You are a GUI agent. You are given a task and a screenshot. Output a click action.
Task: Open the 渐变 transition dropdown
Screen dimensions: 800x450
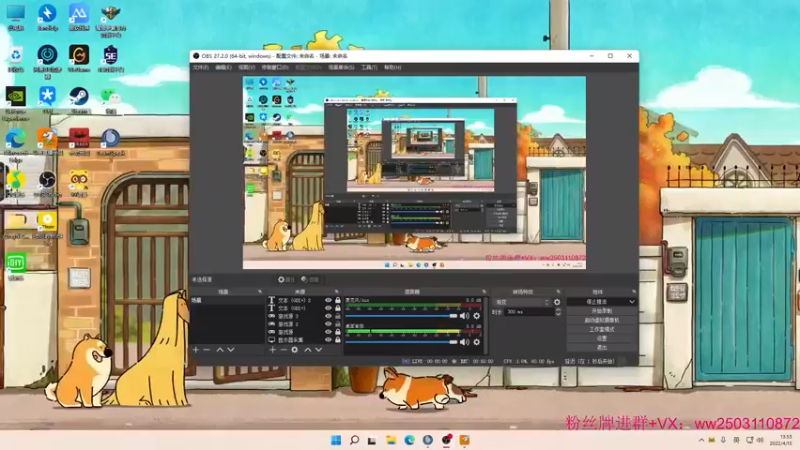[x=522, y=302]
